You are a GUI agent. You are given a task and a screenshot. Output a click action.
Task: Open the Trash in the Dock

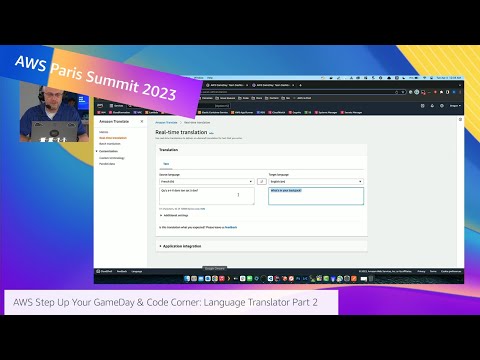(371, 278)
